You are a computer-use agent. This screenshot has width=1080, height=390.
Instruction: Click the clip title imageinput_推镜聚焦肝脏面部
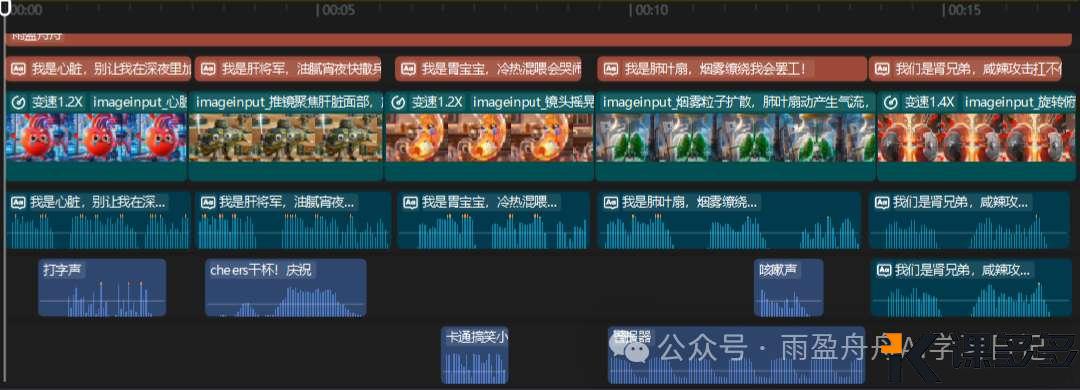(288, 103)
